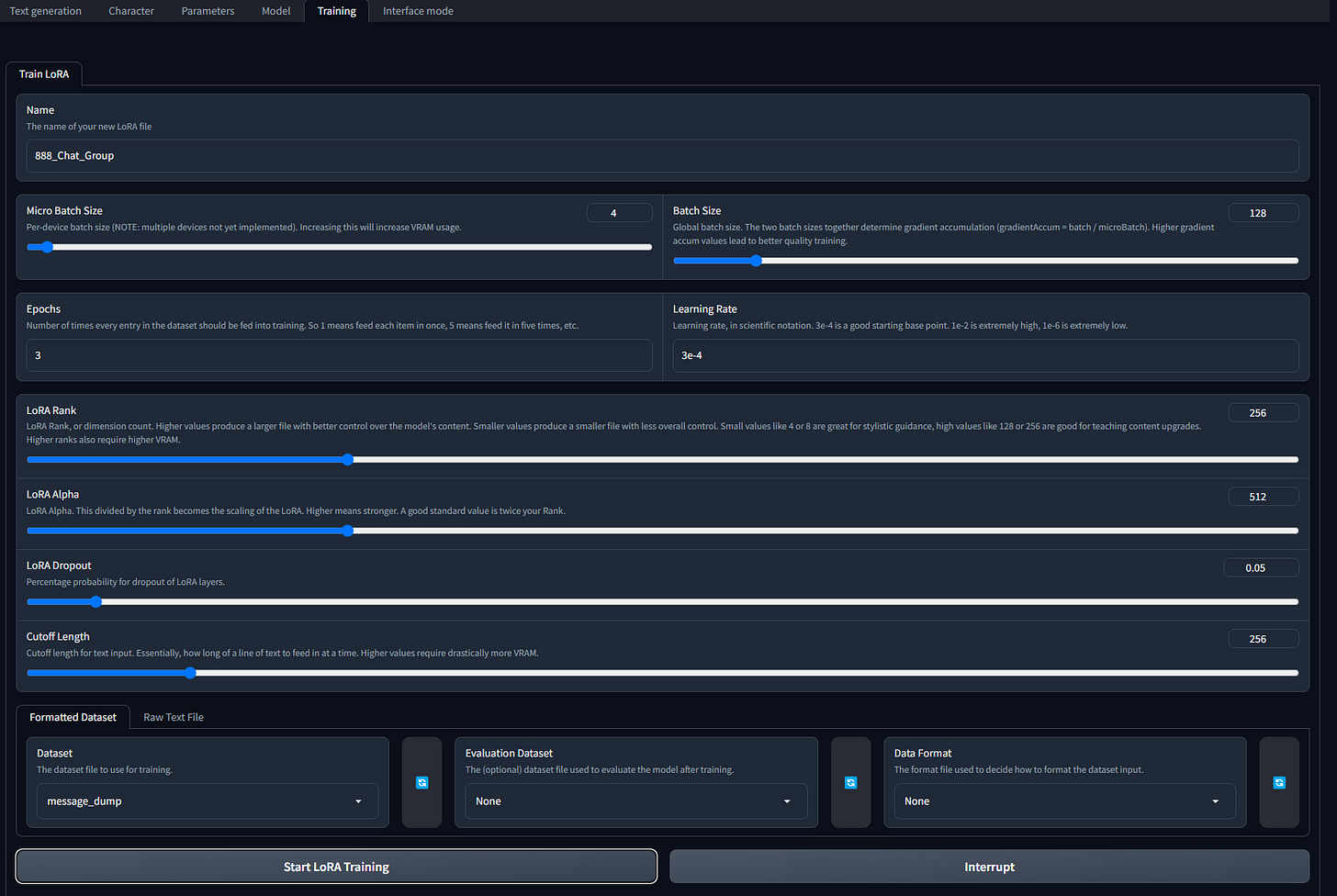Open the Model tab
Image resolution: width=1337 pixels, height=896 pixels.
coord(275,11)
